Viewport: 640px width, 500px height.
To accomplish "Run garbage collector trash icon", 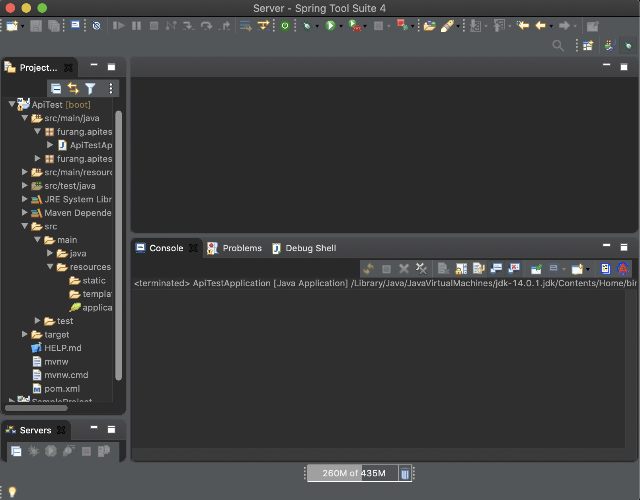I will [x=404, y=473].
